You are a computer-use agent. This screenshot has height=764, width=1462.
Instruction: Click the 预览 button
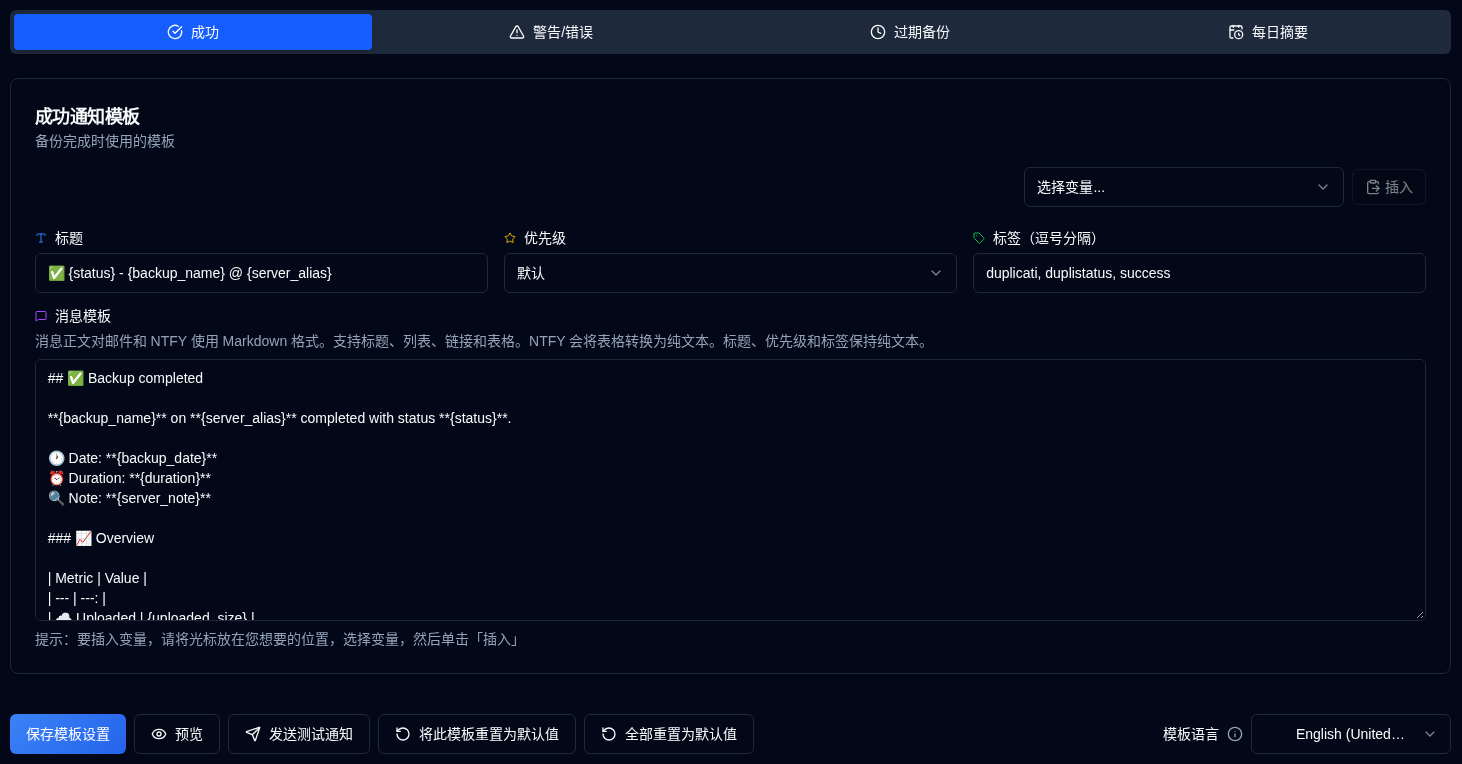coord(177,734)
